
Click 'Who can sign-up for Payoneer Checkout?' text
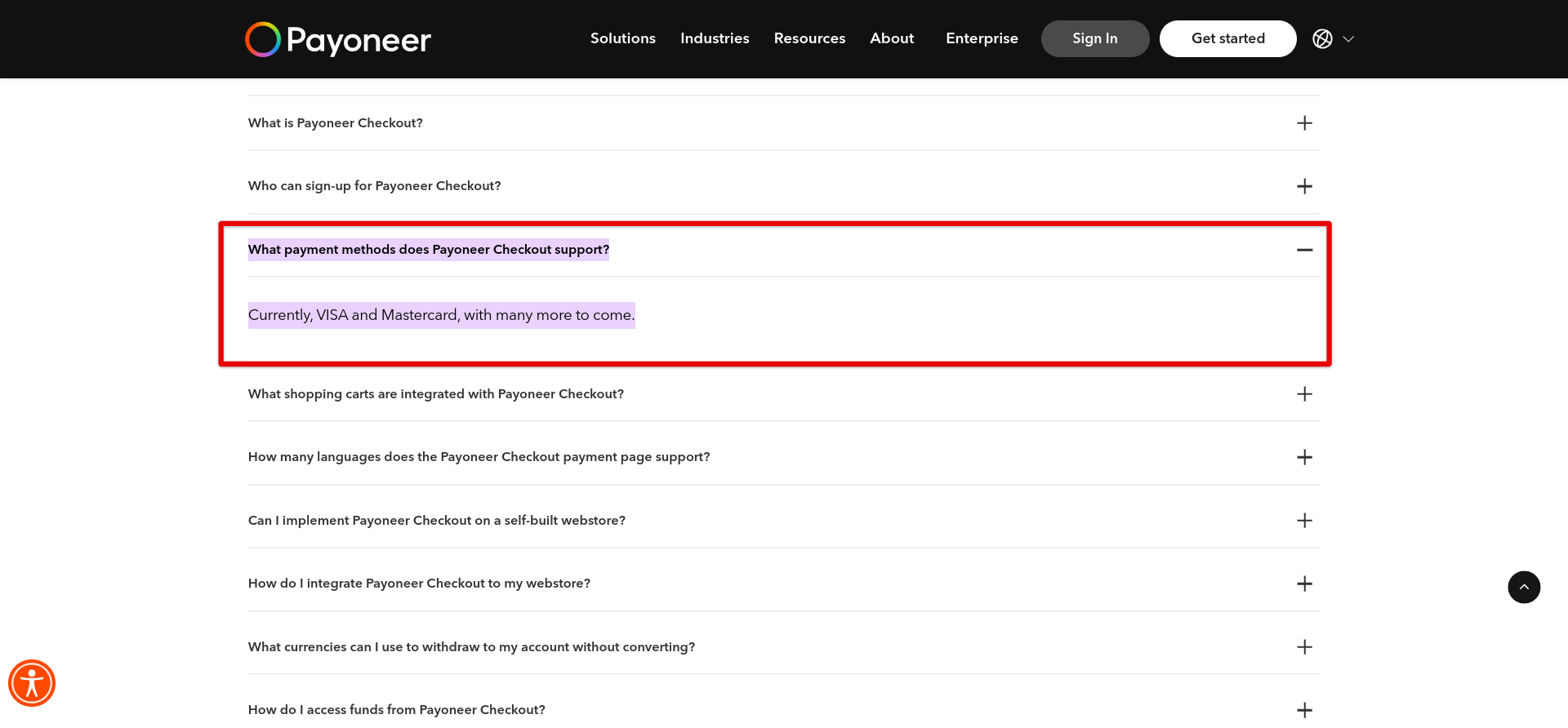click(375, 186)
